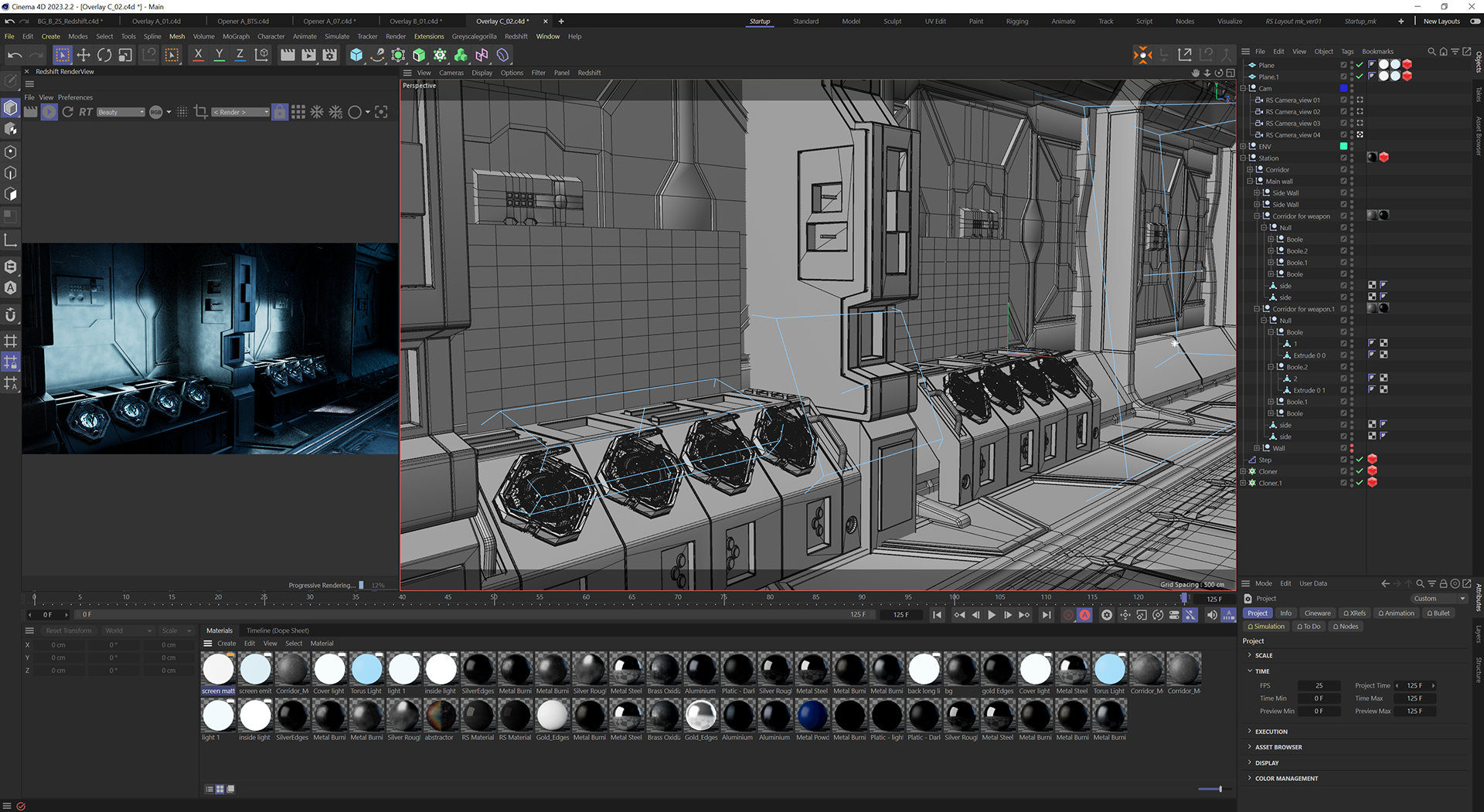Toggle Autokeying red A button

point(1084,615)
